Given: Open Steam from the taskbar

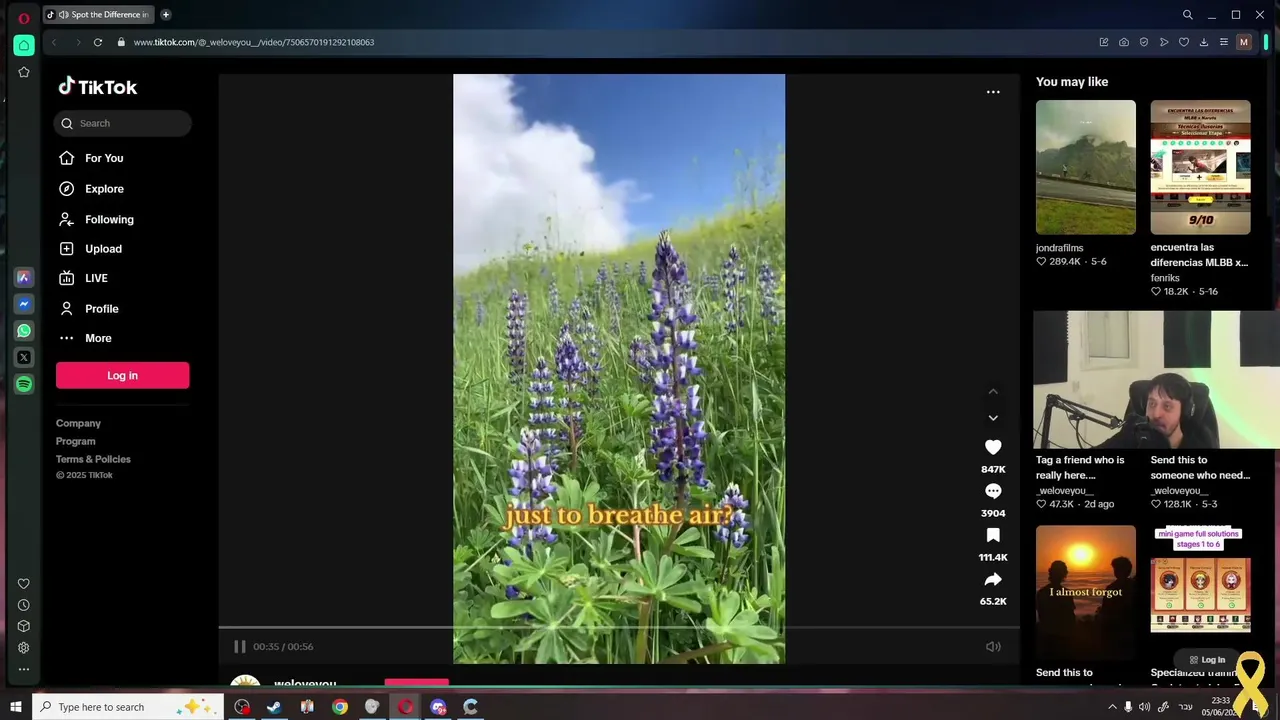Looking at the screenshot, I should click(x=274, y=707).
